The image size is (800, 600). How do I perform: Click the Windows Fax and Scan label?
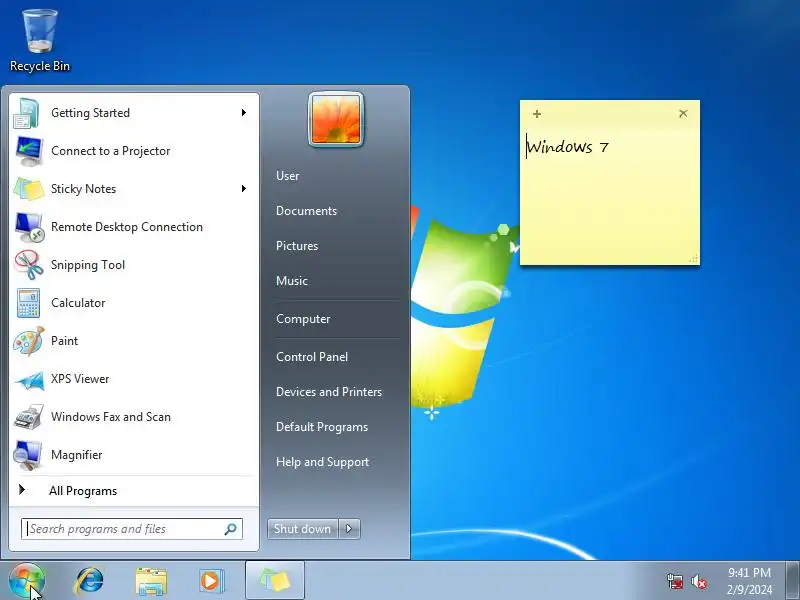[x=111, y=417]
